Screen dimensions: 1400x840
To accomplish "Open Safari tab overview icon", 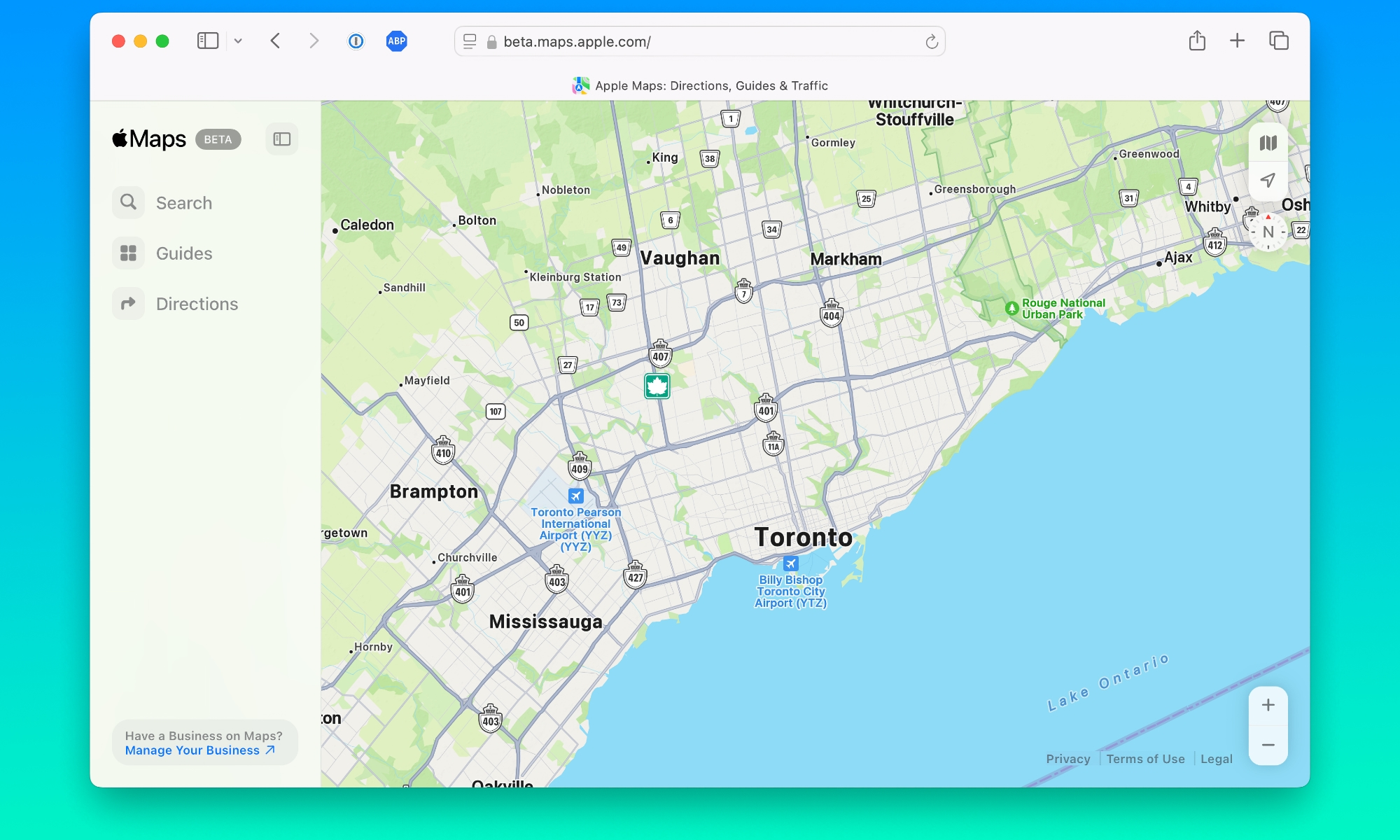I will pyautogui.click(x=1278, y=41).
